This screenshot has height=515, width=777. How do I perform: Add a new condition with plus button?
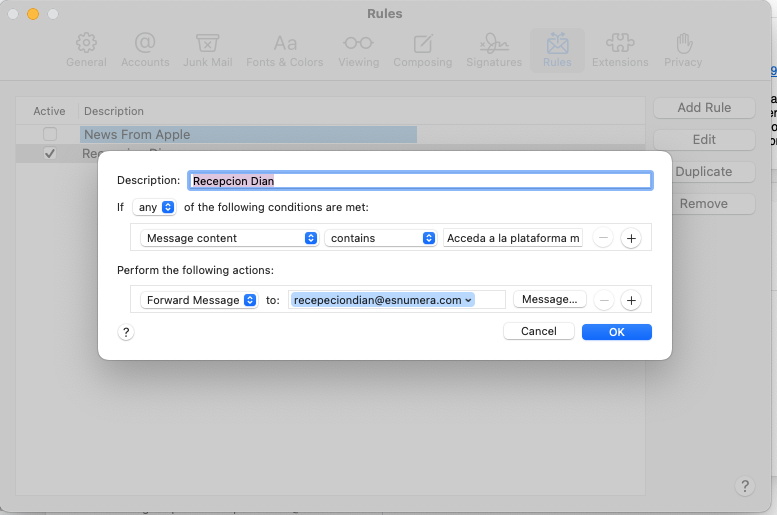631,238
